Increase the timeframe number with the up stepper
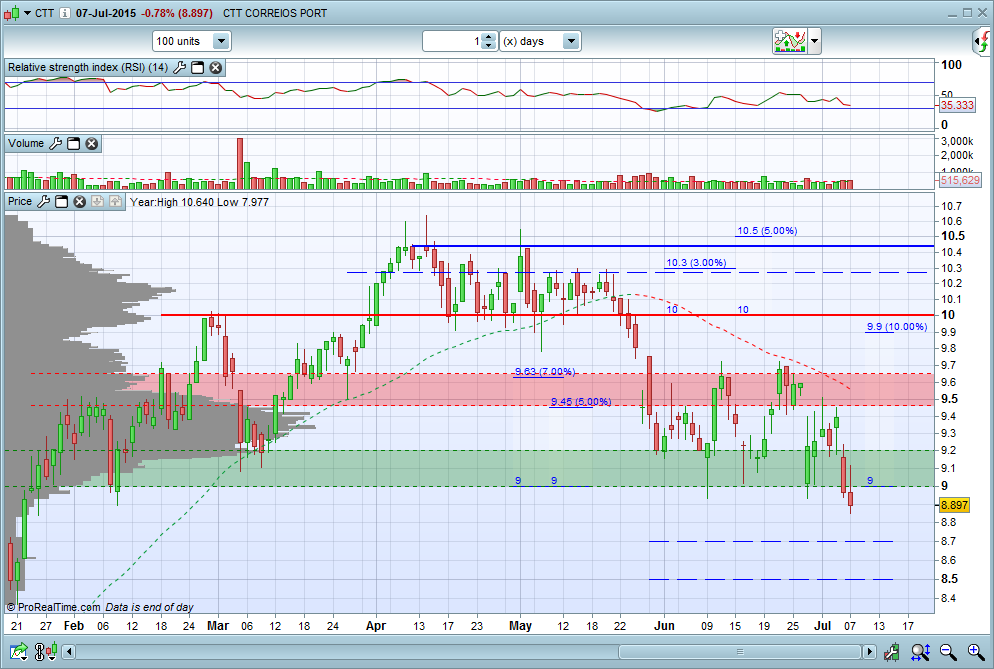This screenshot has width=994, height=669. point(488,37)
